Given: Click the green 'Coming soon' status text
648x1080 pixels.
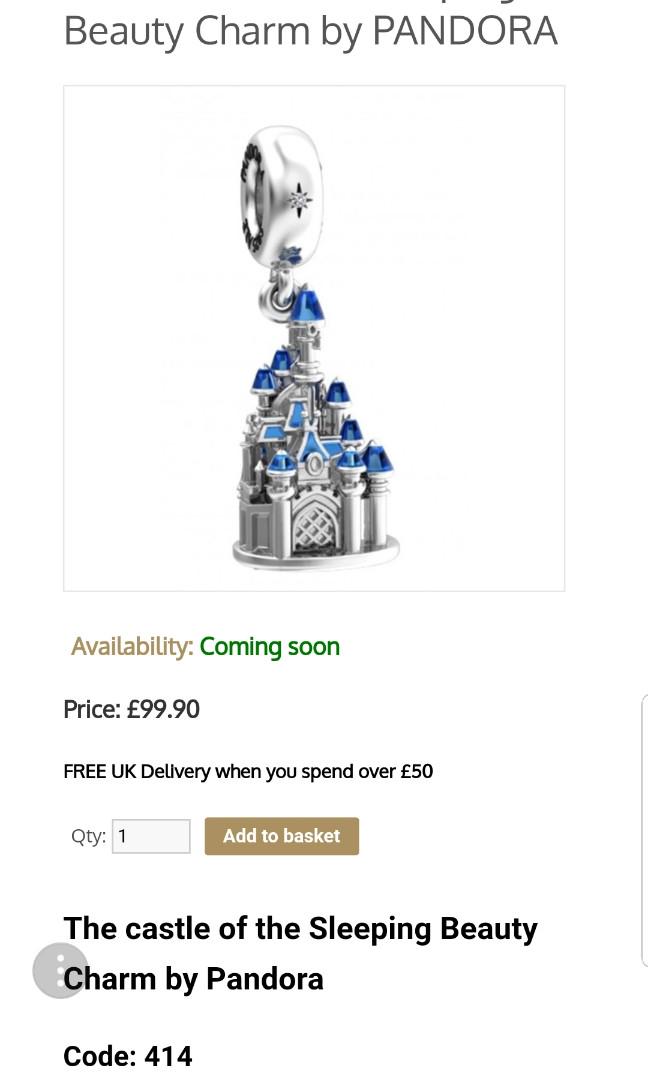Looking at the screenshot, I should [270, 647].
